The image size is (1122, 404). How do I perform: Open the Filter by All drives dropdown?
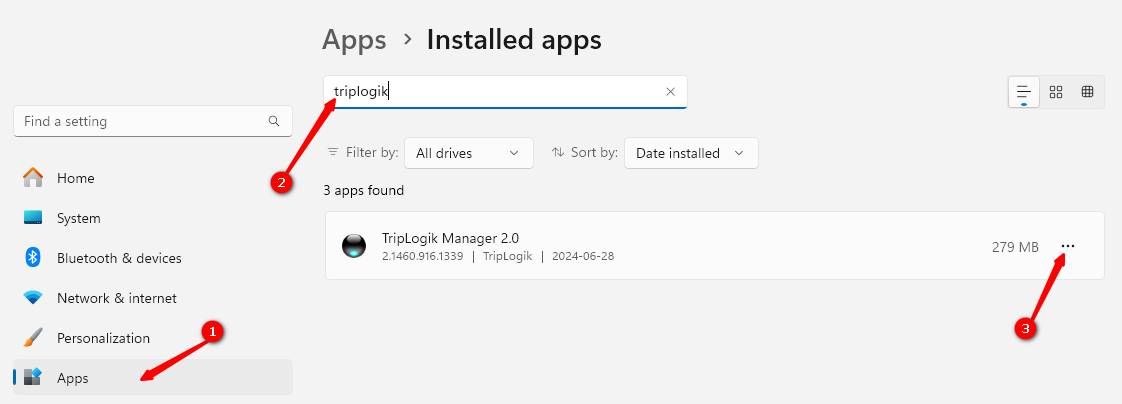[x=469, y=153]
